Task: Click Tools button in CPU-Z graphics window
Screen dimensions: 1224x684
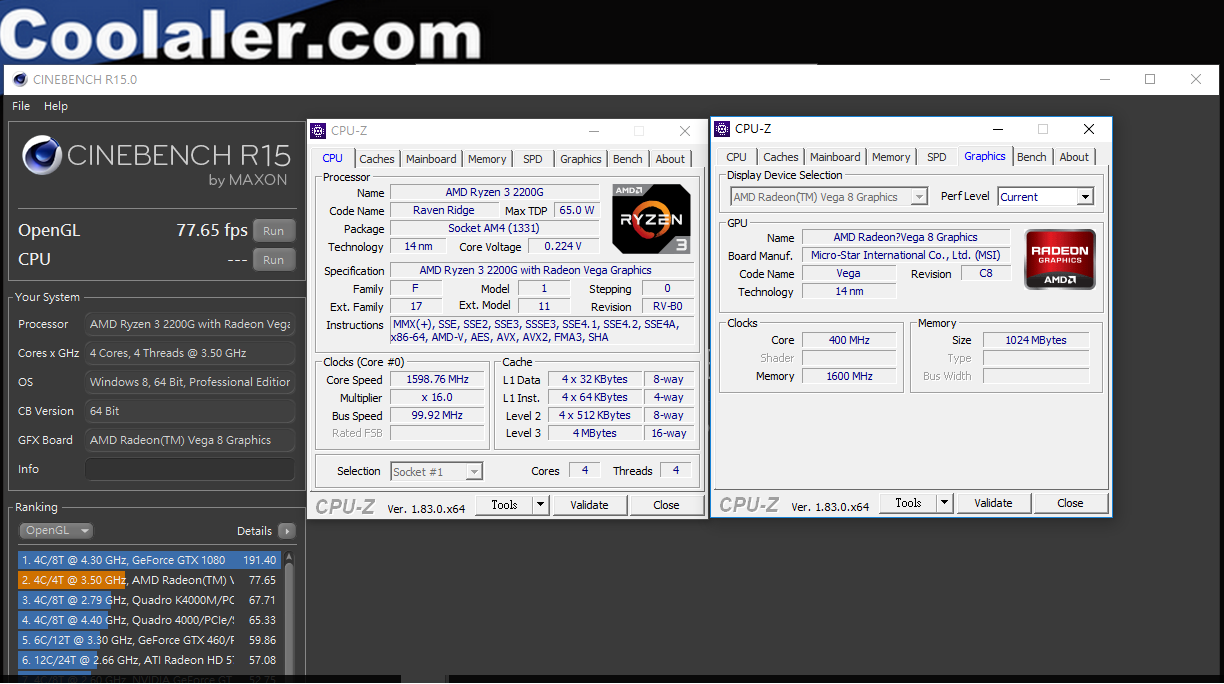Action: tap(908, 503)
